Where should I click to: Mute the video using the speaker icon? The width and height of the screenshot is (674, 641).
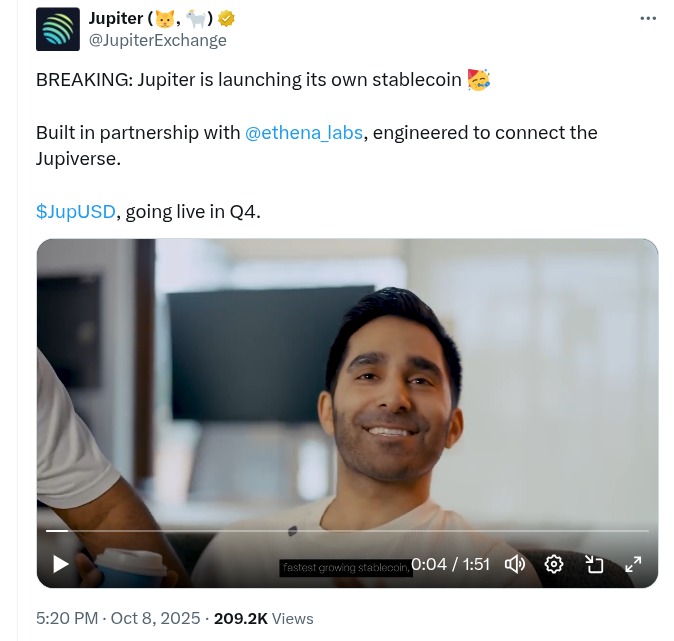coord(515,564)
